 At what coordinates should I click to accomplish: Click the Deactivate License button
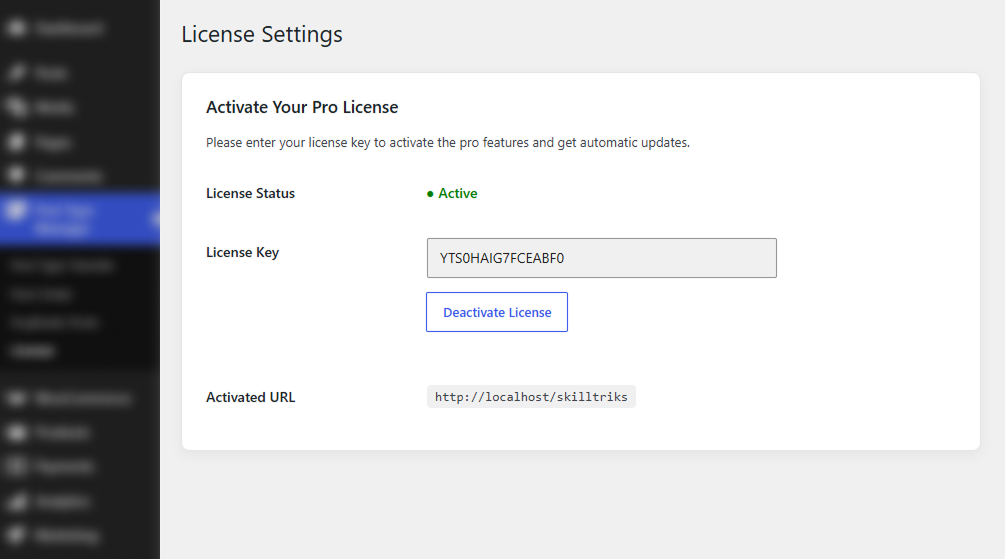pyautogui.click(x=497, y=312)
